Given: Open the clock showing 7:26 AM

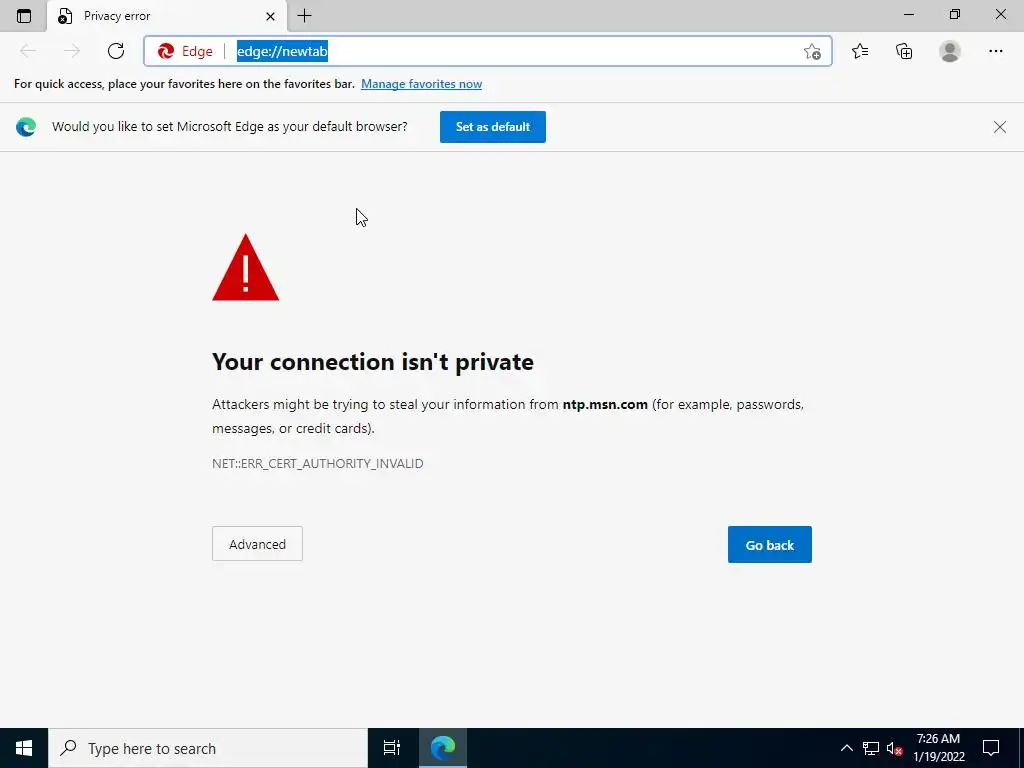Looking at the screenshot, I should click(938, 748).
